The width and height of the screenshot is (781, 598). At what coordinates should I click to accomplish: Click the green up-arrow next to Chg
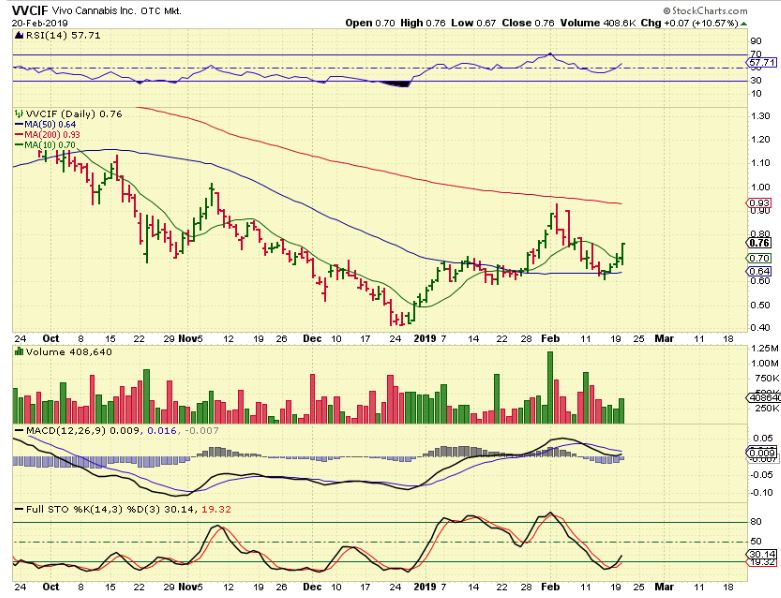pos(744,23)
